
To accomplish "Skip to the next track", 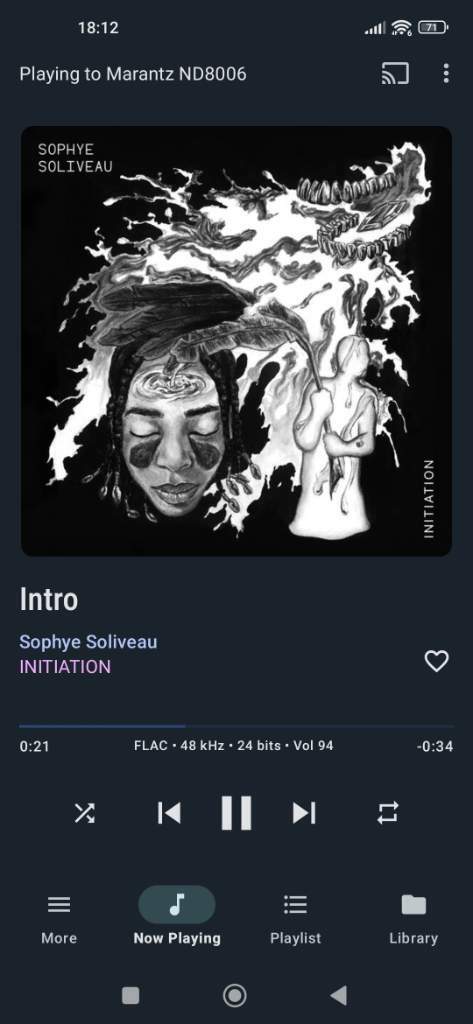I will pos(304,812).
